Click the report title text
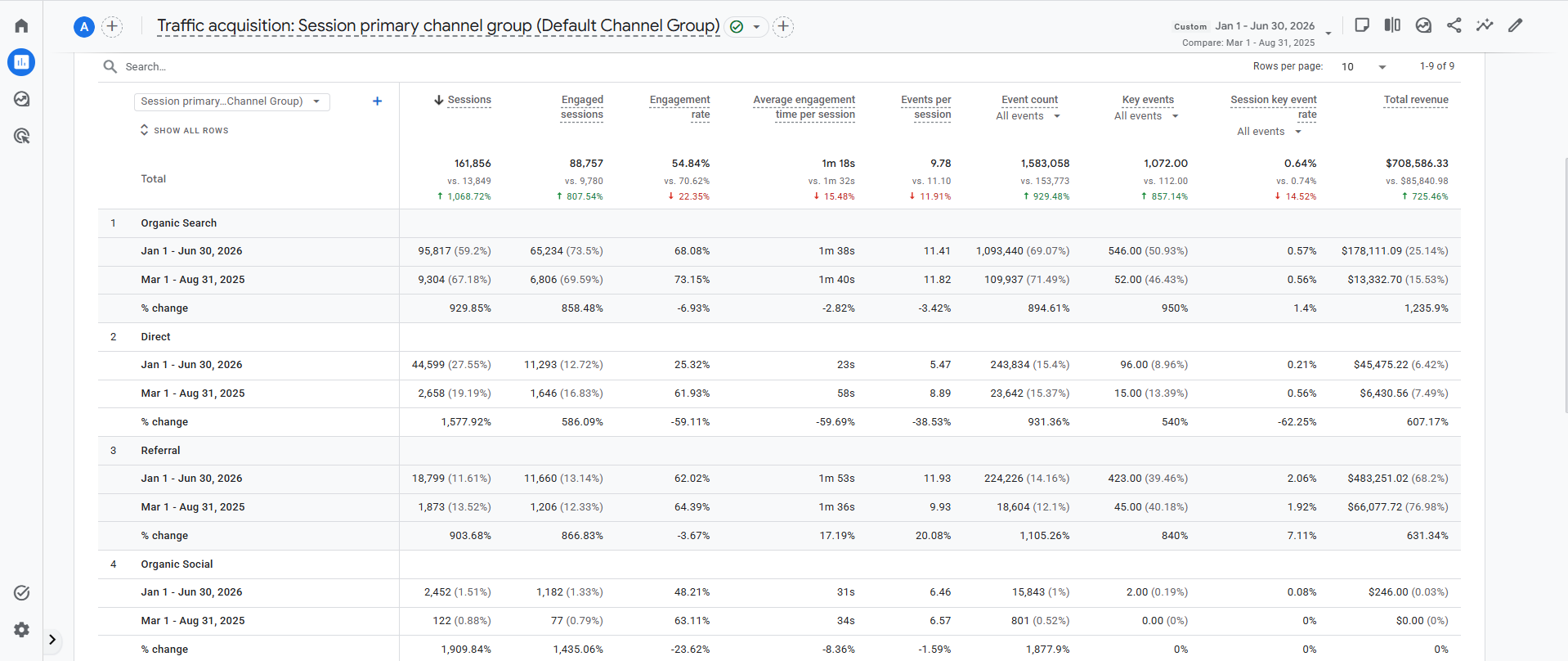 click(438, 26)
